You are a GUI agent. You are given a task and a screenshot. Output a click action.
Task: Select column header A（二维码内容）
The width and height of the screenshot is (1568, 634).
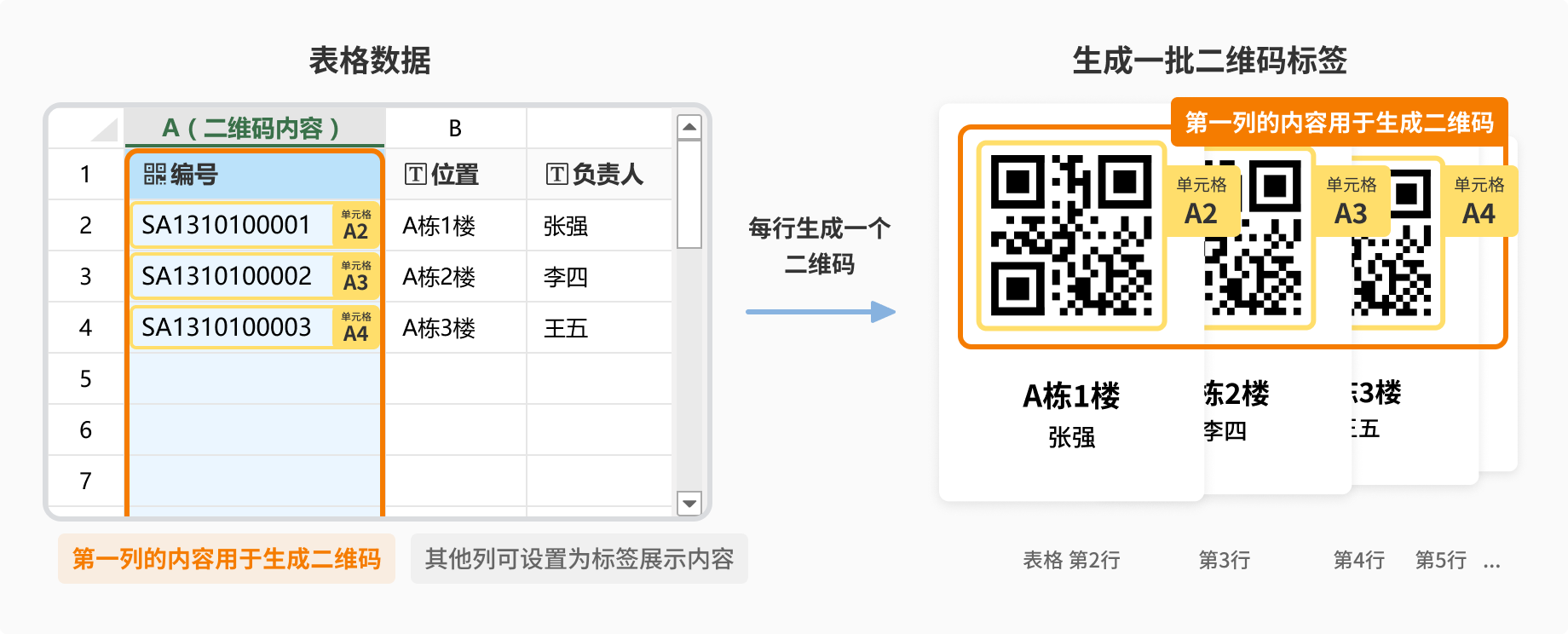pos(255,128)
